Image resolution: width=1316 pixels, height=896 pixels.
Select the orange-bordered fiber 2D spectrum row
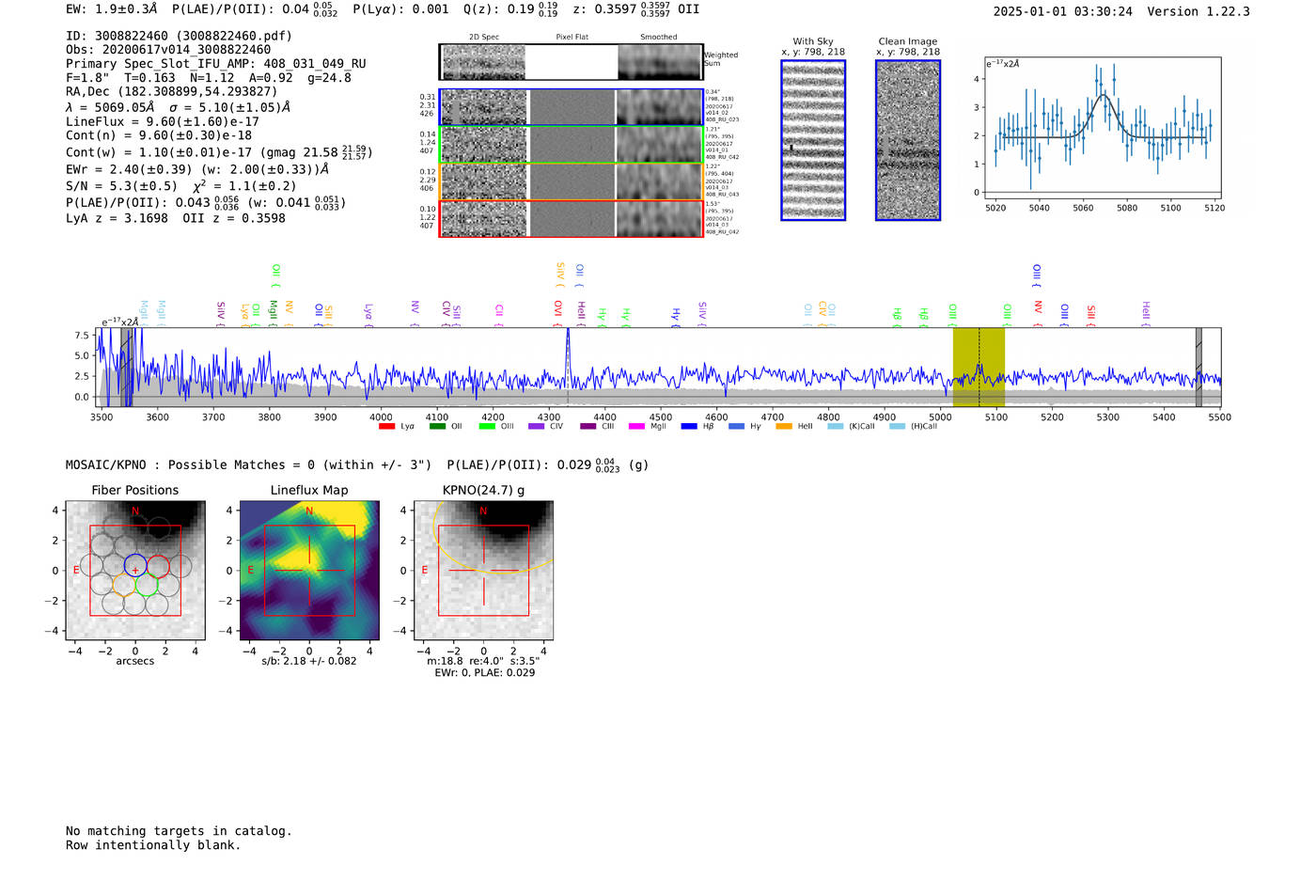(x=571, y=181)
